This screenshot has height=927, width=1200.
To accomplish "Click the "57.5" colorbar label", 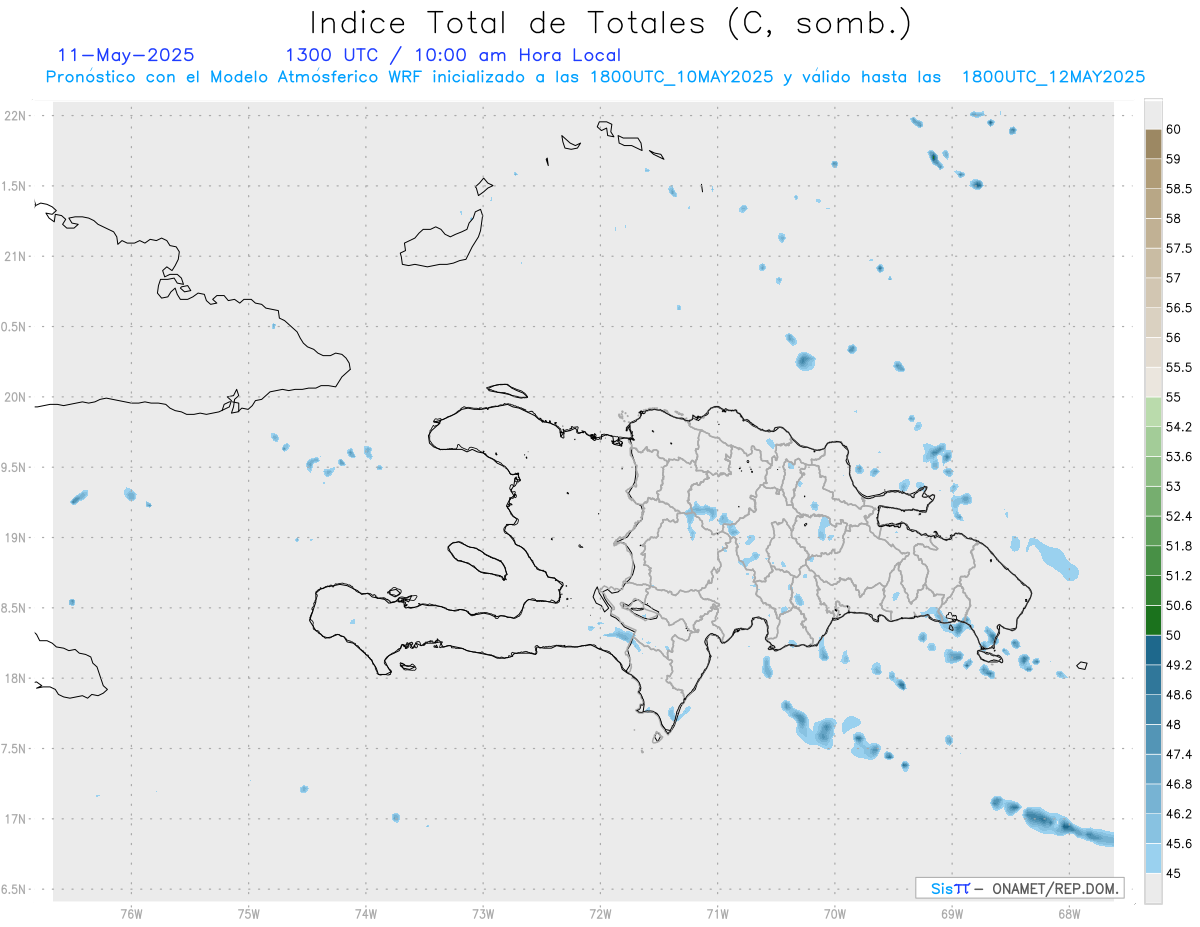I will pyautogui.click(x=1178, y=248).
